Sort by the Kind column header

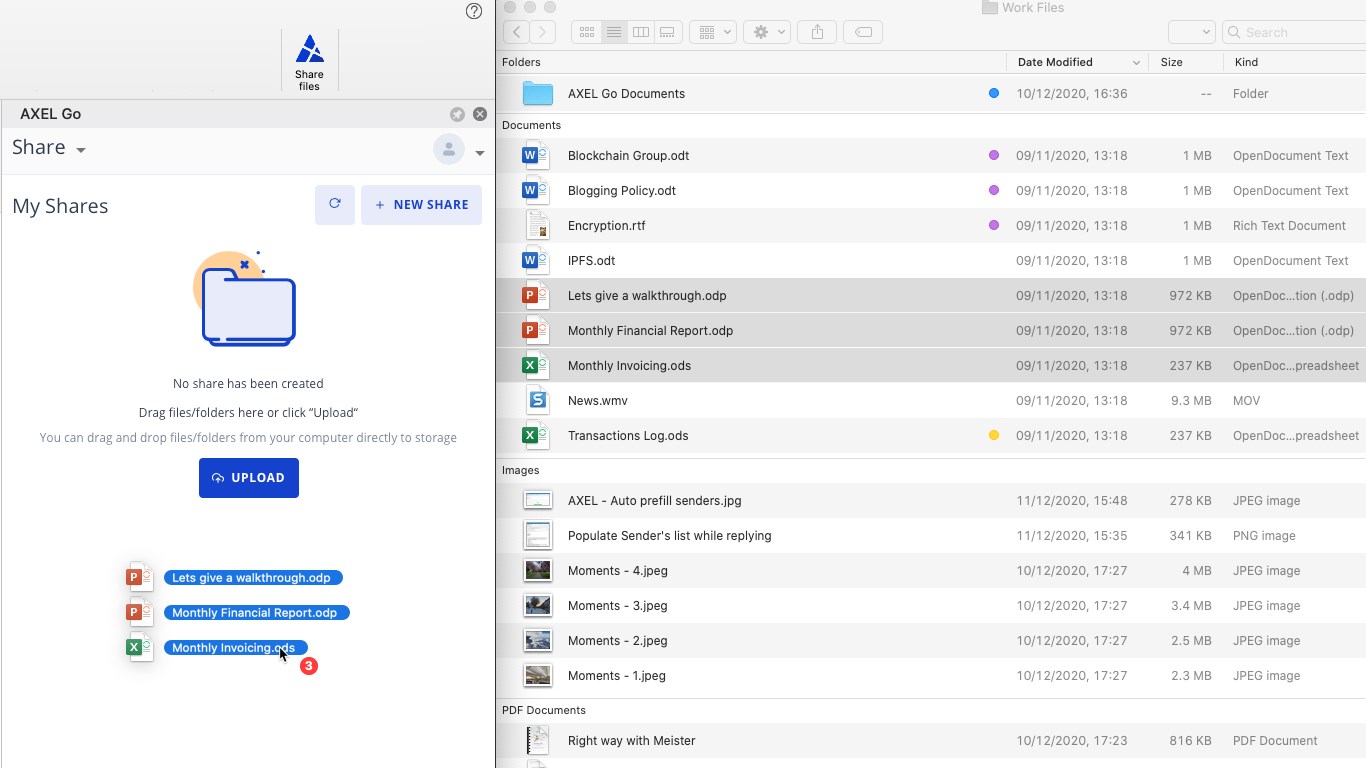1295,62
